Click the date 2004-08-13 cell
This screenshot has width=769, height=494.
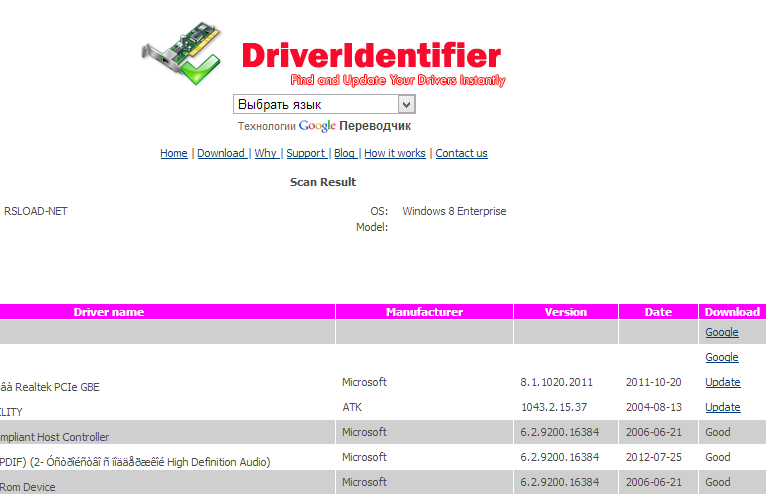[653, 407]
